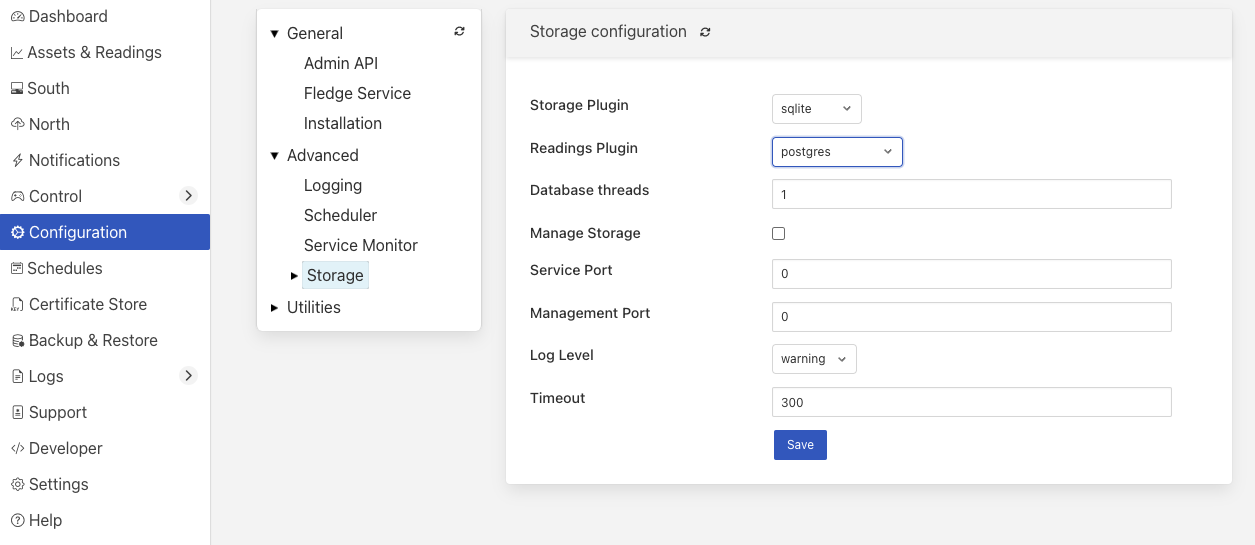Refresh the configuration category tree
The width and height of the screenshot is (1255, 545).
tap(459, 31)
